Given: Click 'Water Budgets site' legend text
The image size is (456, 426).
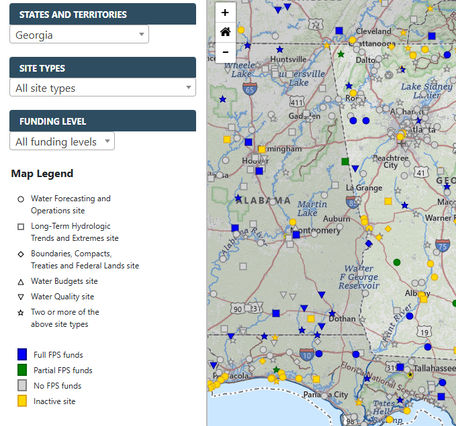Looking at the screenshot, I should [64, 281].
